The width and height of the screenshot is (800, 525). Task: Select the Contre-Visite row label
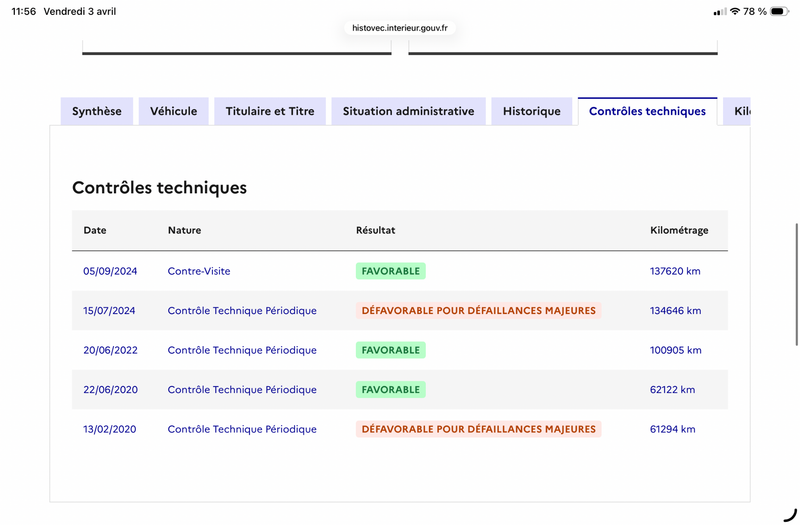199,271
